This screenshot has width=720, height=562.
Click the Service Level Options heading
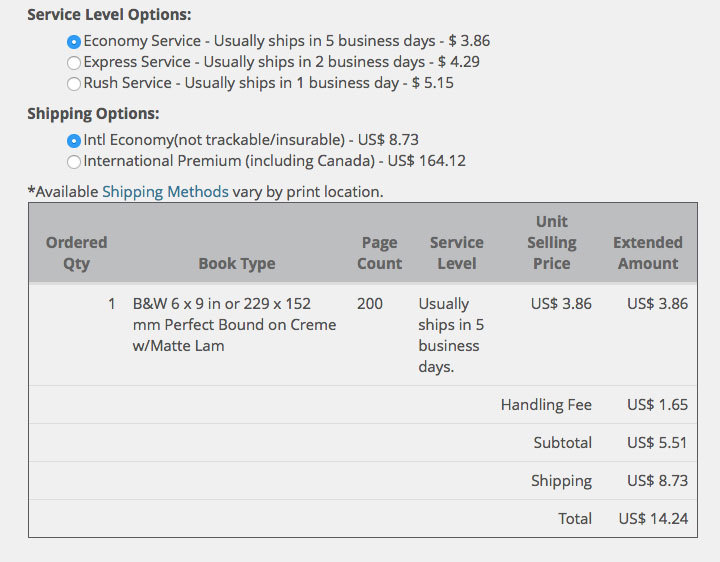[x=109, y=15]
